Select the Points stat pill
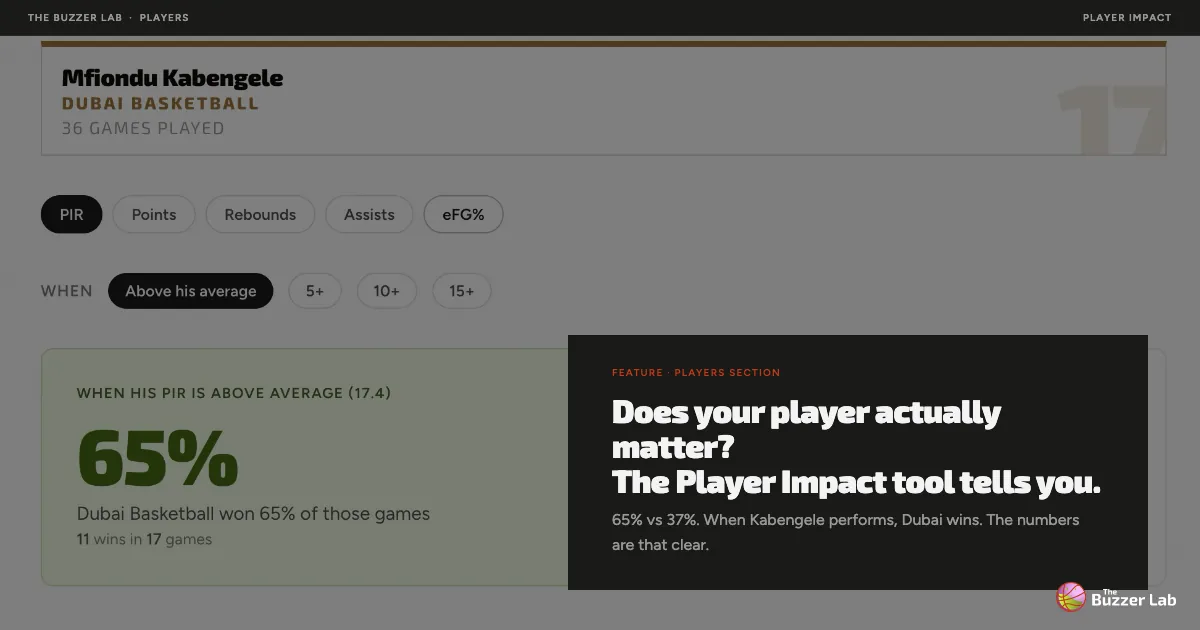This screenshot has width=1200, height=630. pos(154,214)
